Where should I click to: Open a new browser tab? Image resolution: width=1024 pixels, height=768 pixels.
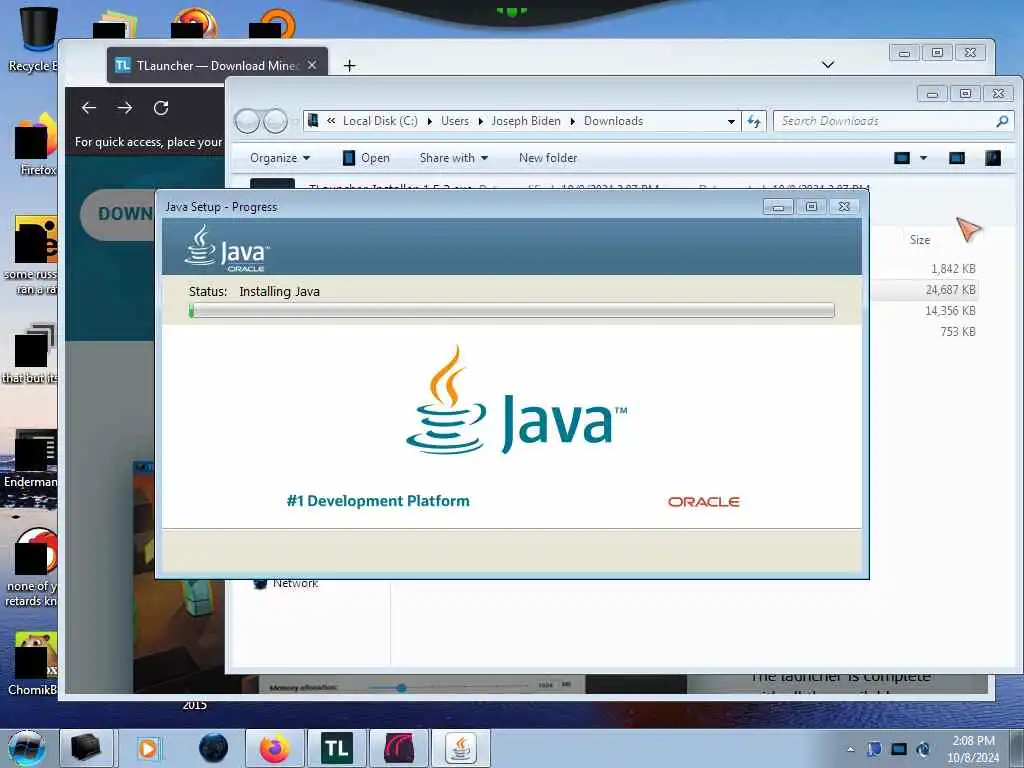tap(349, 65)
